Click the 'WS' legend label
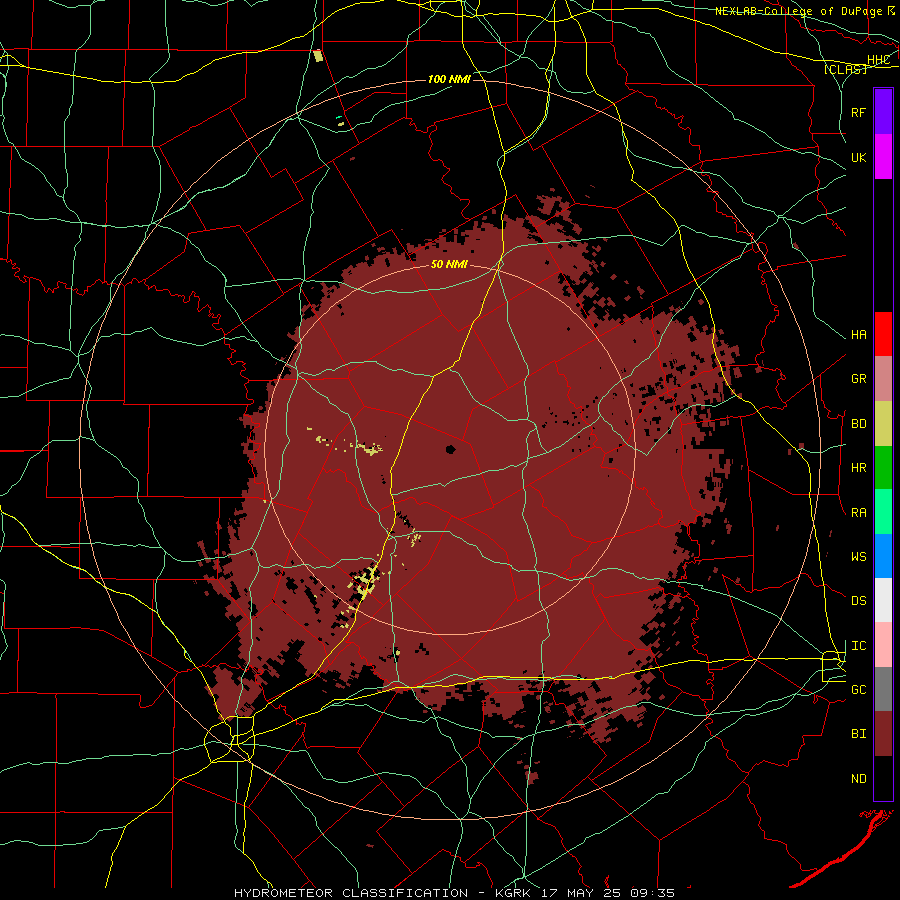 coord(859,557)
